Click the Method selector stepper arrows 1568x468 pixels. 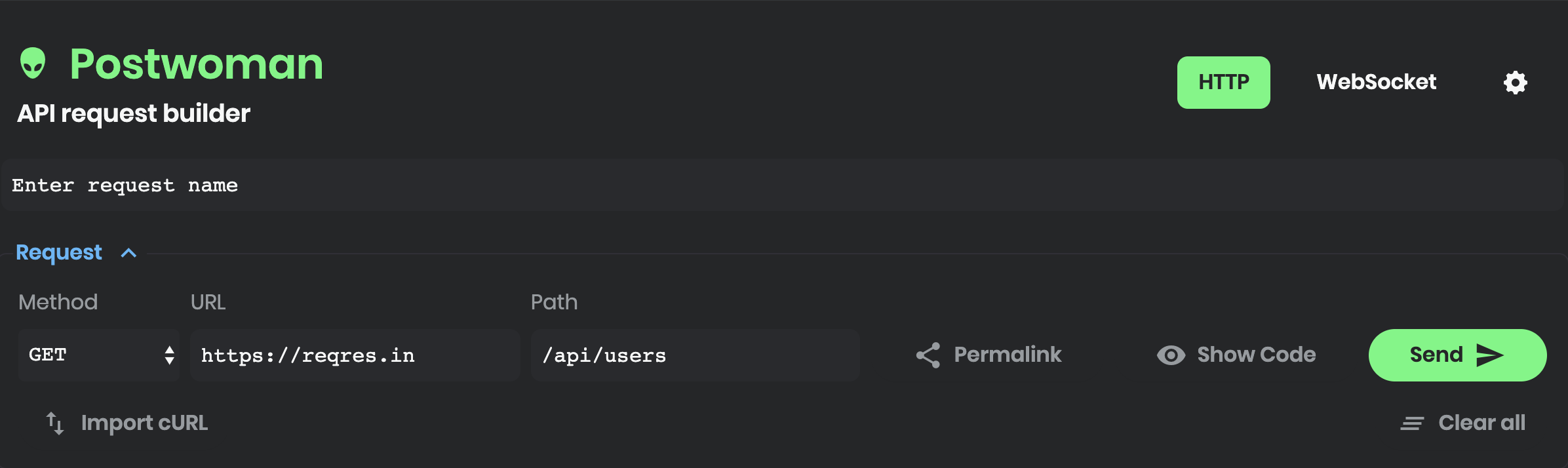pyautogui.click(x=168, y=355)
